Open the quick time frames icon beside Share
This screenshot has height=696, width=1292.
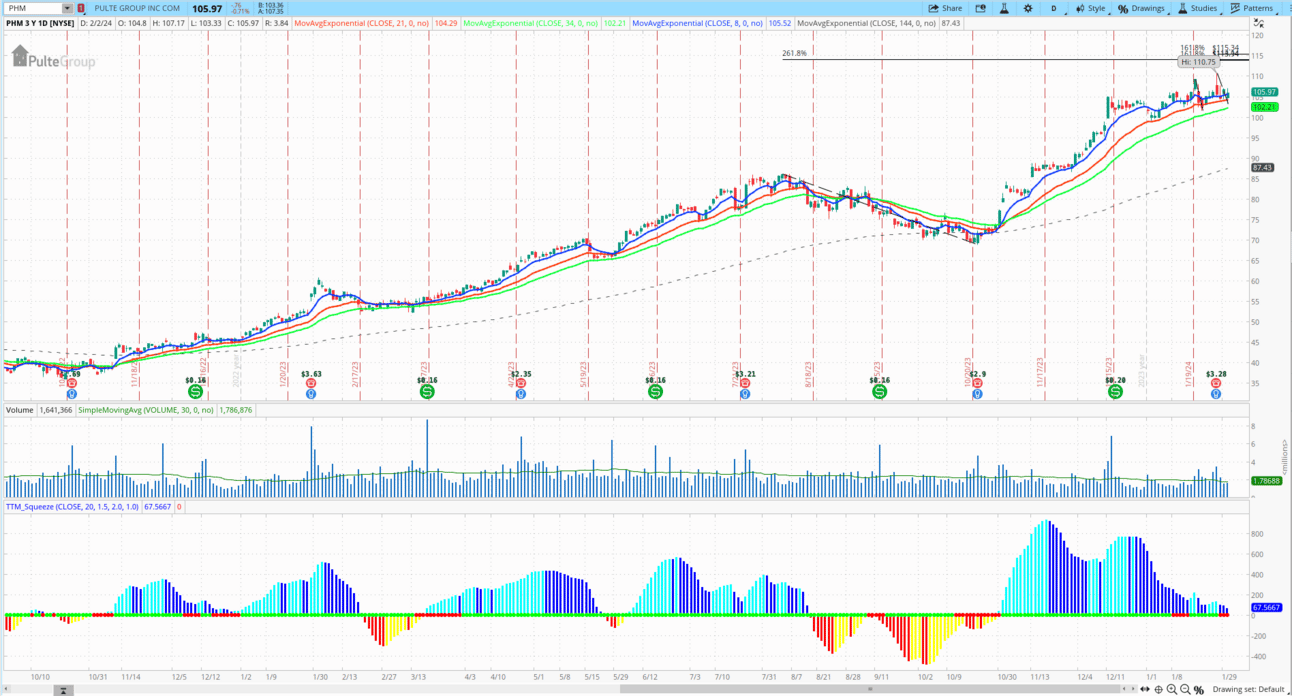click(980, 8)
